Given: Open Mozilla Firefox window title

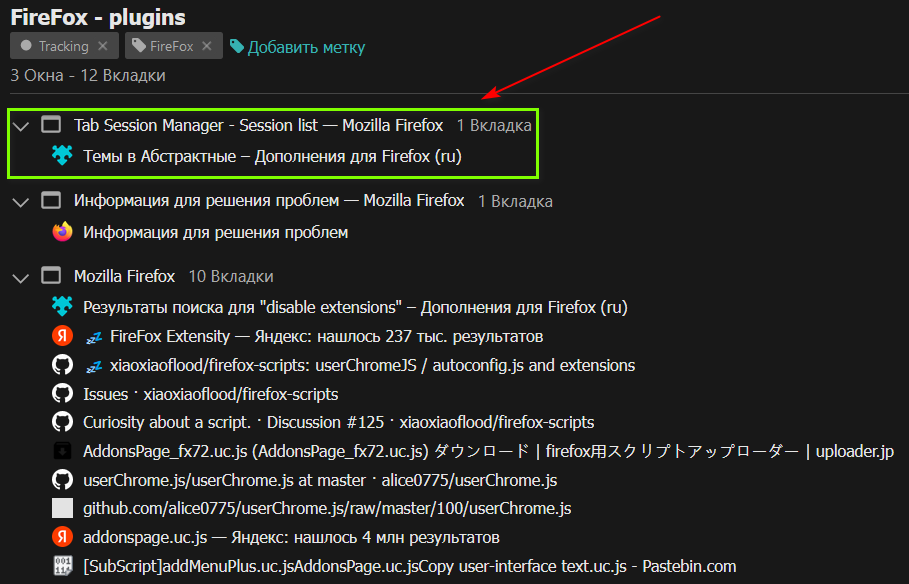Looking at the screenshot, I should [124, 276].
